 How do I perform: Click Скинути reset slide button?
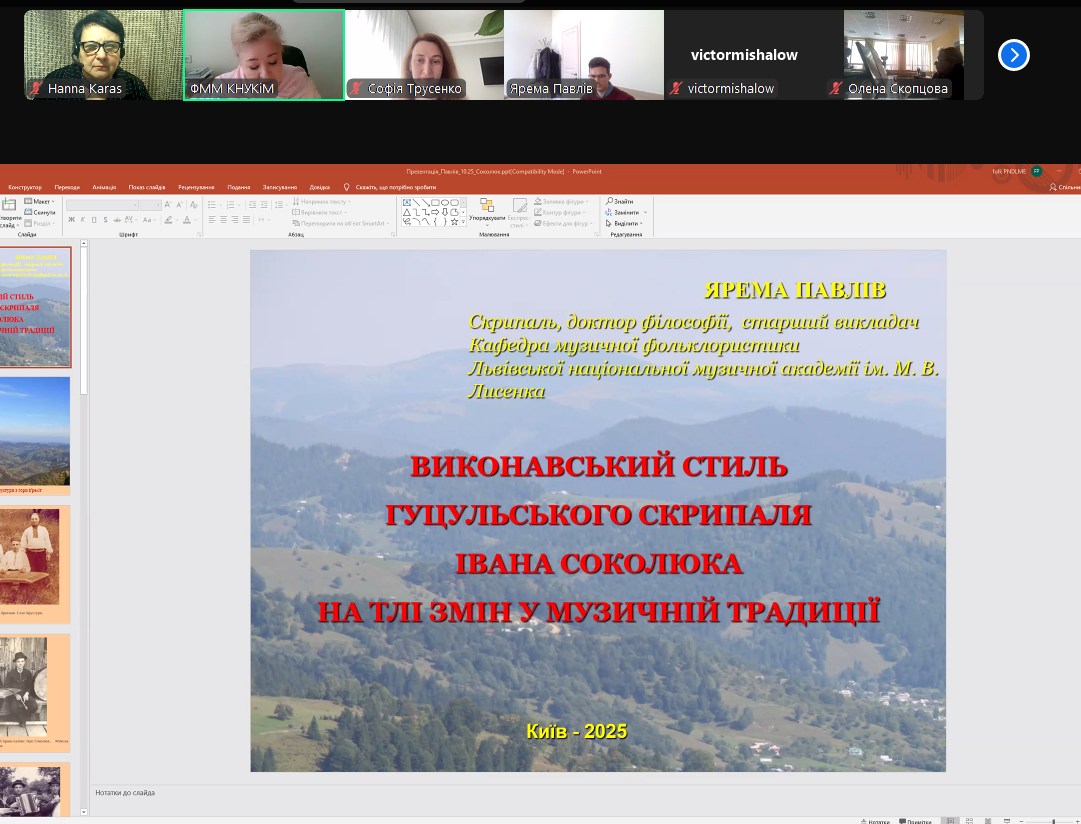(x=40, y=212)
